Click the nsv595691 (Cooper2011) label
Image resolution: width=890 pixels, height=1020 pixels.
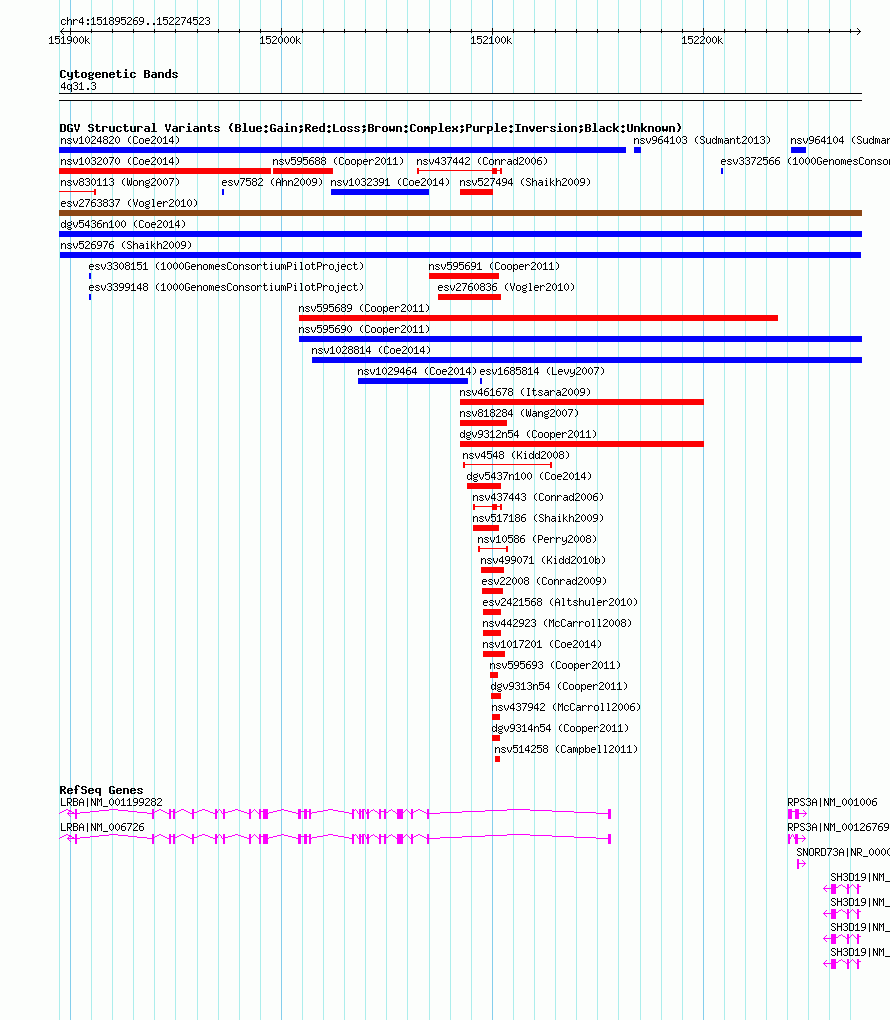click(x=494, y=266)
